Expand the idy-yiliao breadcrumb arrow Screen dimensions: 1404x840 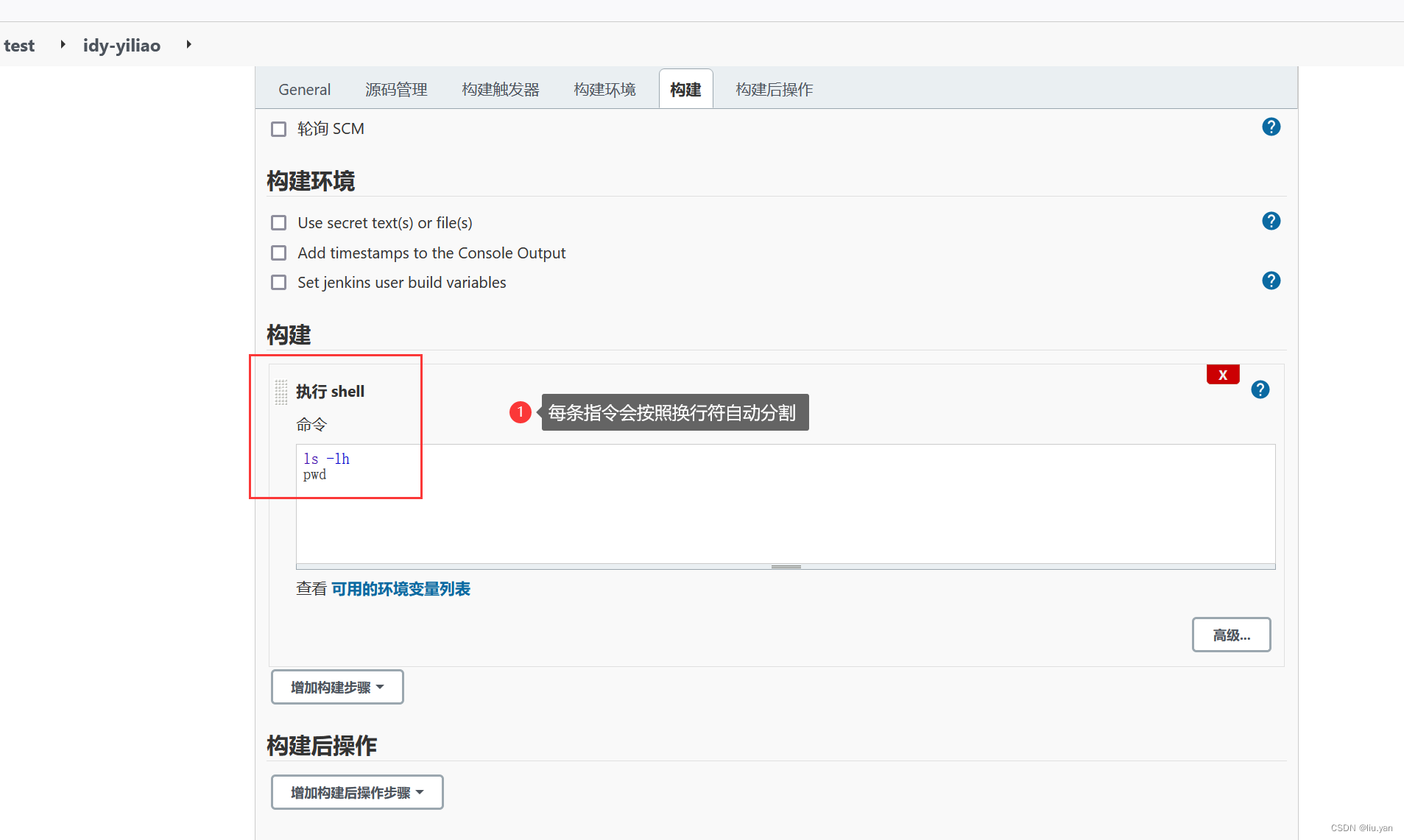[x=188, y=45]
